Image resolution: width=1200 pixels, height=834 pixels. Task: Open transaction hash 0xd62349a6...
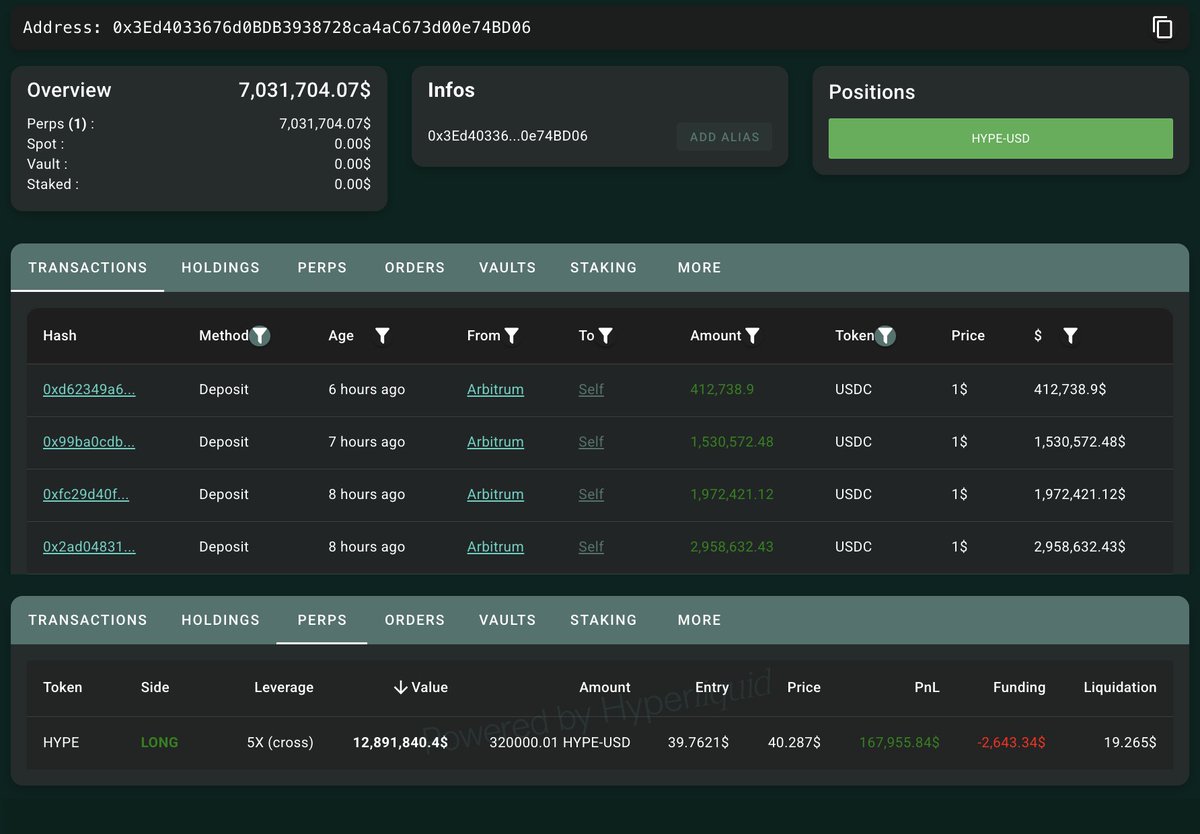89,390
